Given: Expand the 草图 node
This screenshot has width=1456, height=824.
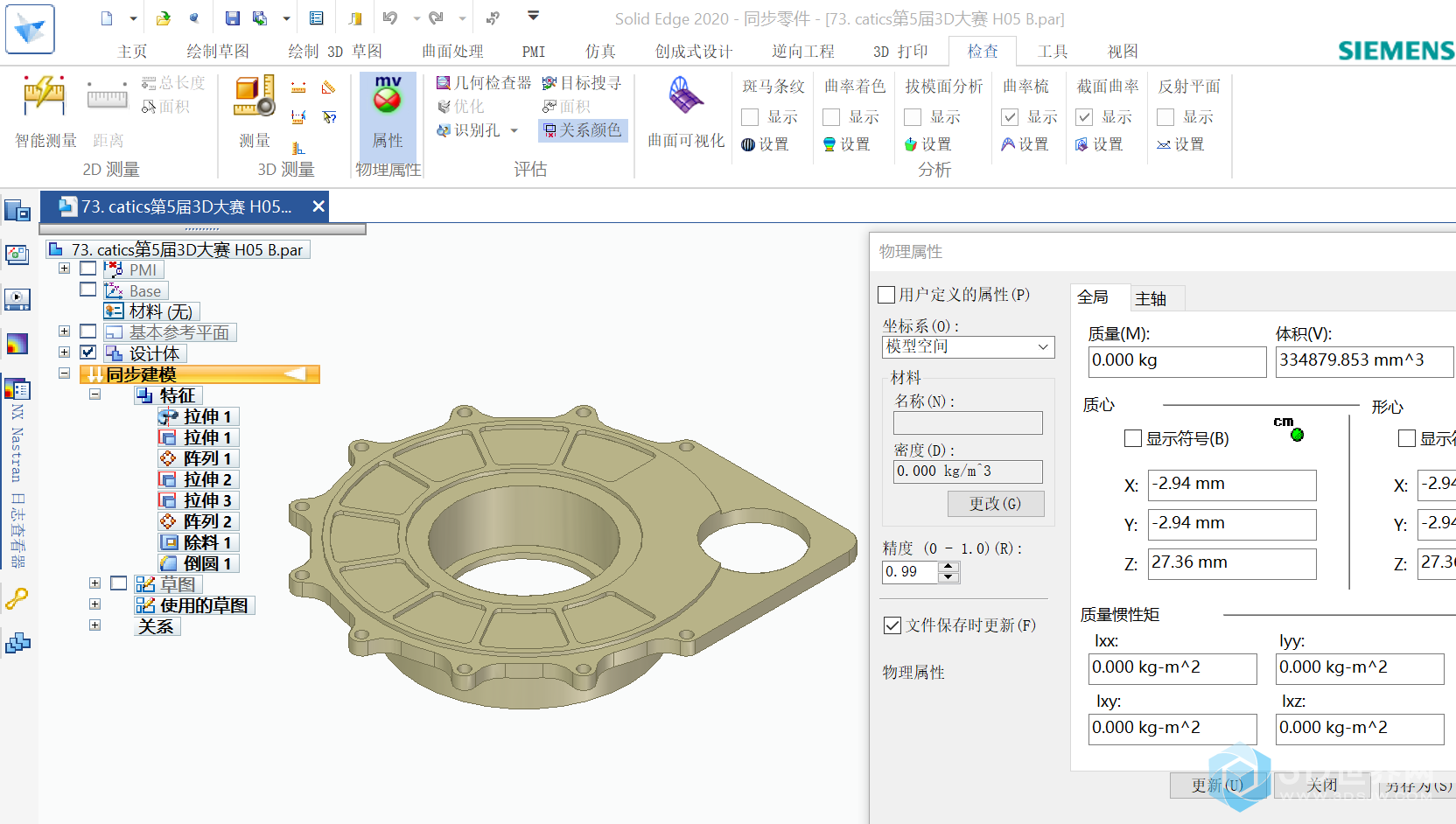Looking at the screenshot, I should pyautogui.click(x=94, y=583).
